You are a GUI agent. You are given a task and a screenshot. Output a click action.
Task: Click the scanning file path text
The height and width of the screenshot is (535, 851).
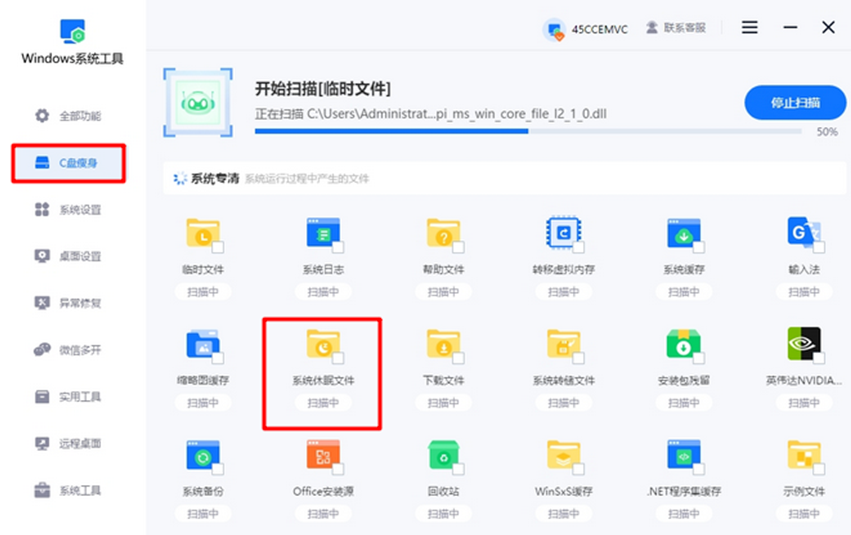[x=431, y=114]
